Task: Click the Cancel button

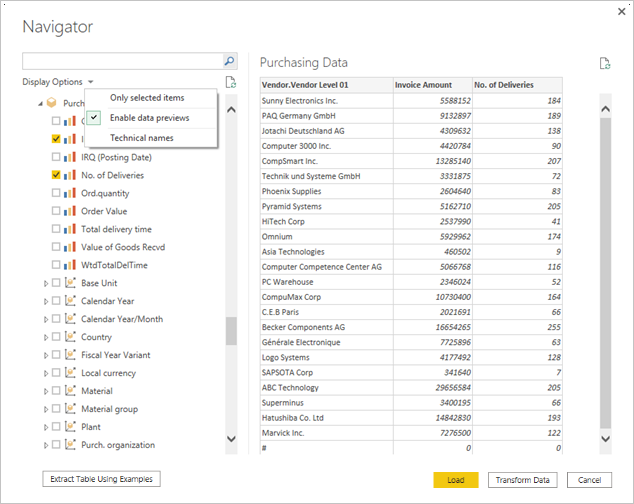Action: 589,480
